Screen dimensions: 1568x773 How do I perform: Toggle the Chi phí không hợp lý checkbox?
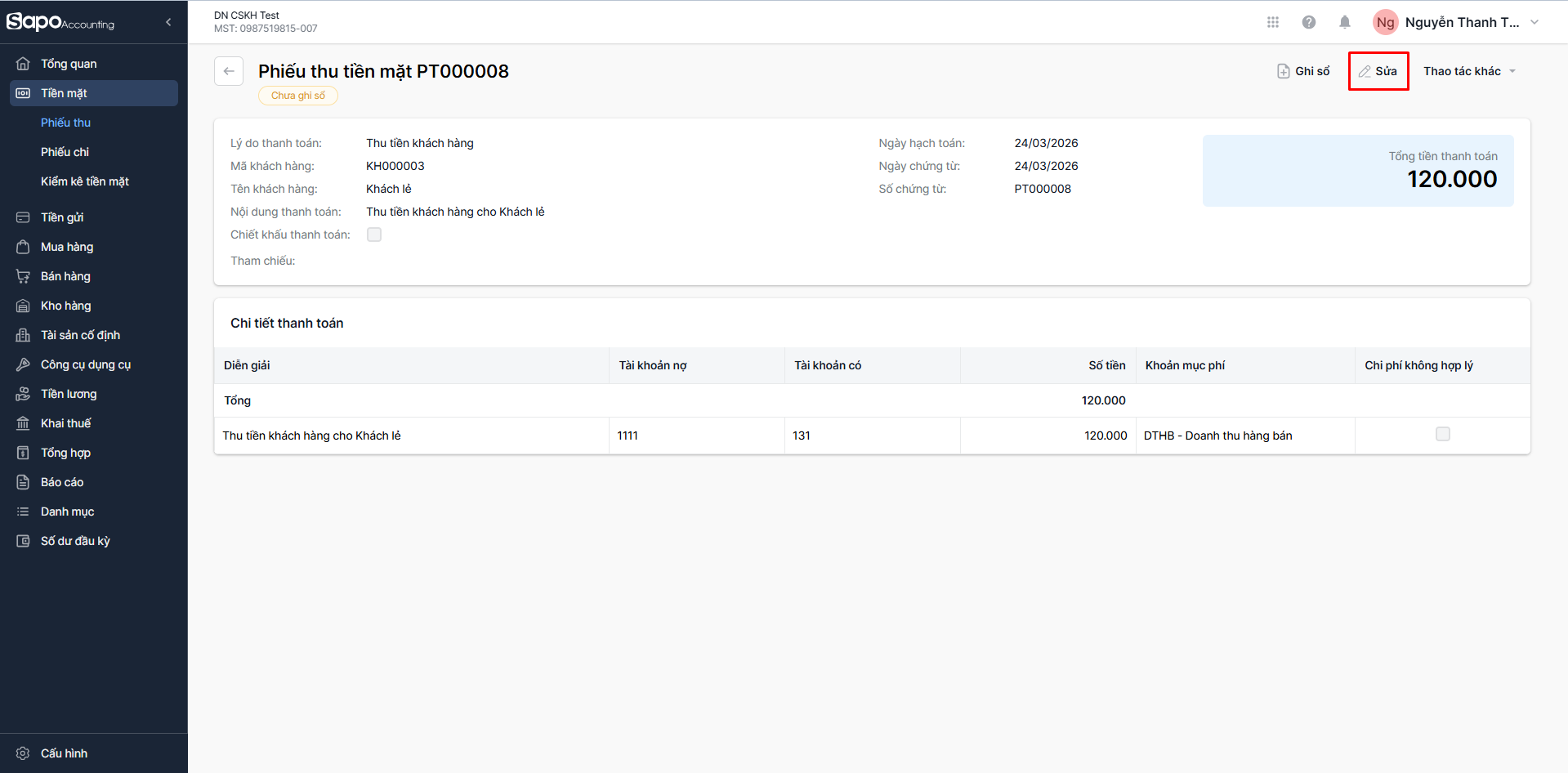pos(1442,434)
